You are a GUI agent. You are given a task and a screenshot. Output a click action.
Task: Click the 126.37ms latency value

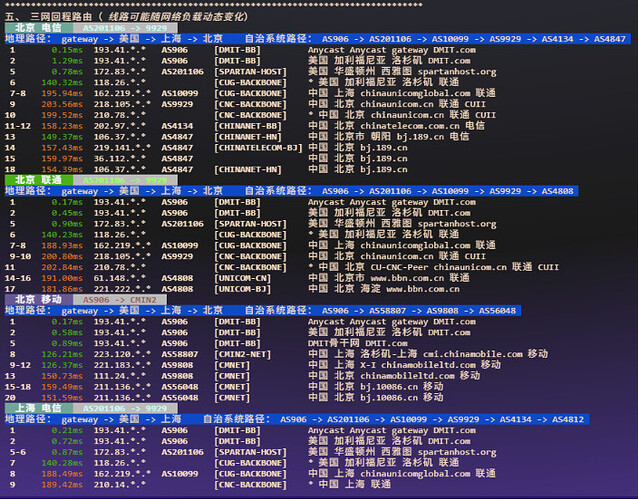pos(62,365)
